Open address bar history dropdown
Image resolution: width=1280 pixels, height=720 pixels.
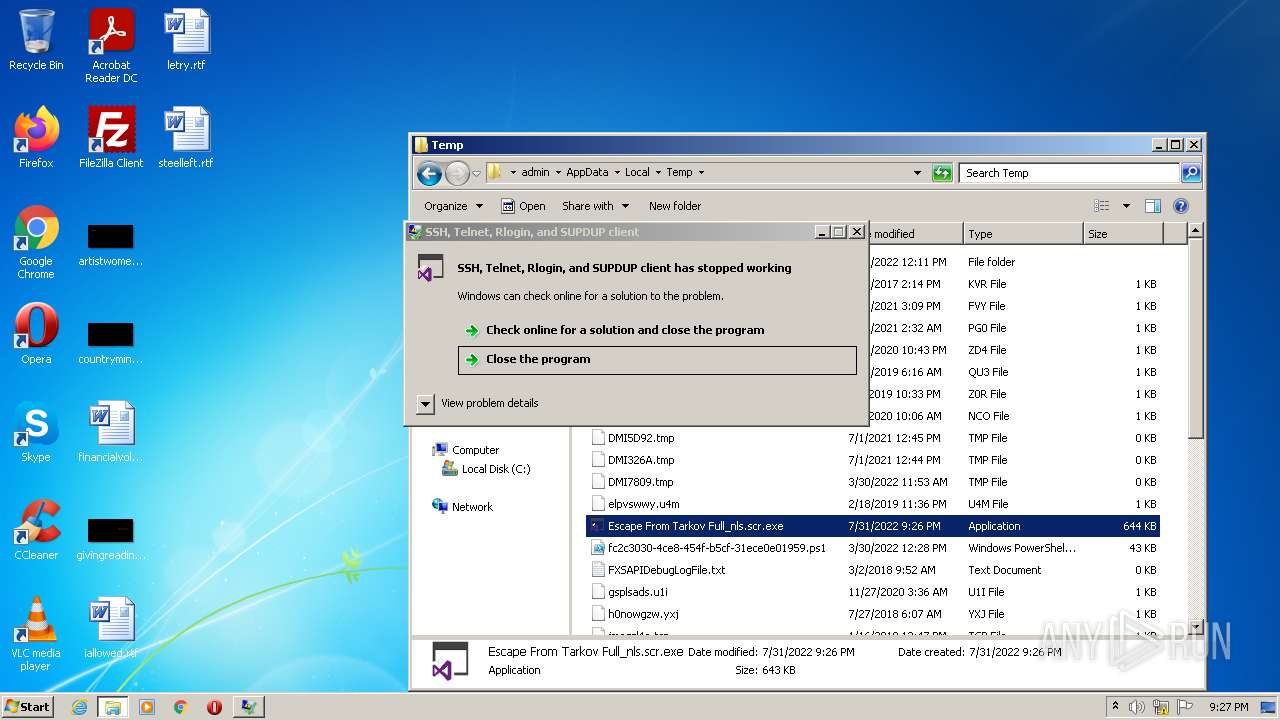pos(917,173)
